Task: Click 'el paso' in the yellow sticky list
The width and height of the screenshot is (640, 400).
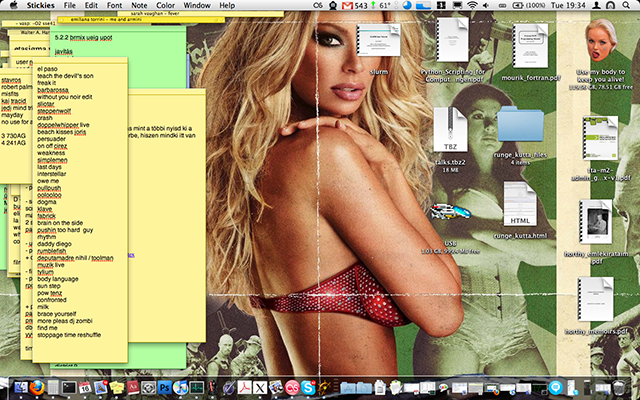Action: pyautogui.click(x=47, y=69)
